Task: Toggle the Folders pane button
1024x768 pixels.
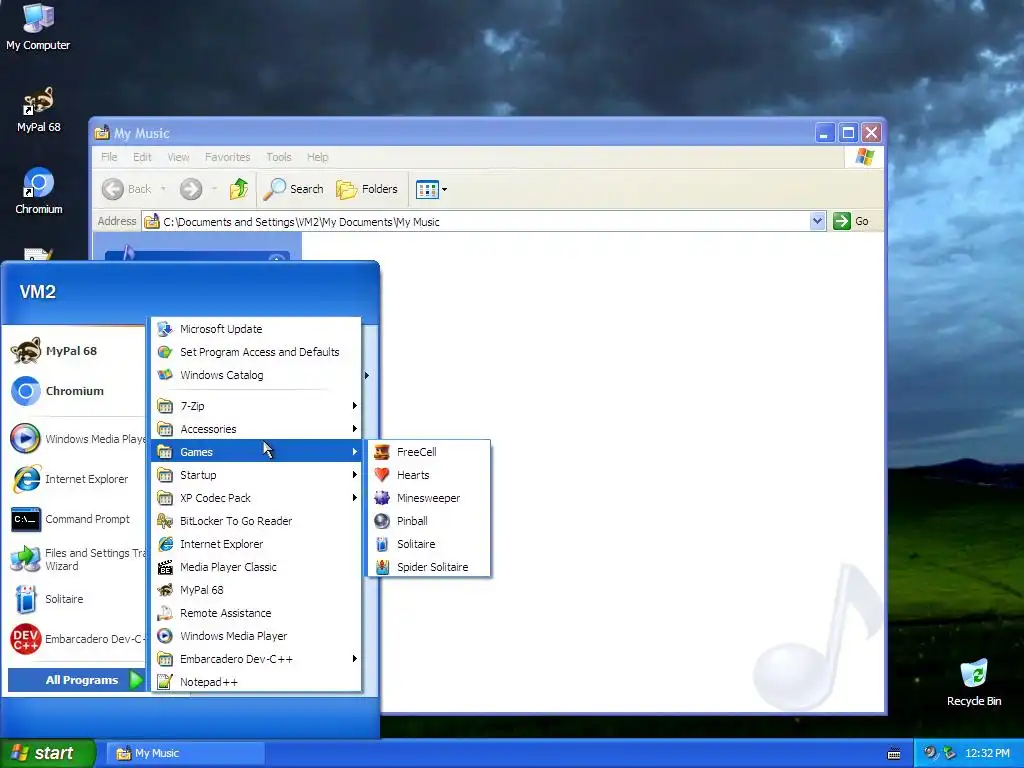Action: click(367, 189)
